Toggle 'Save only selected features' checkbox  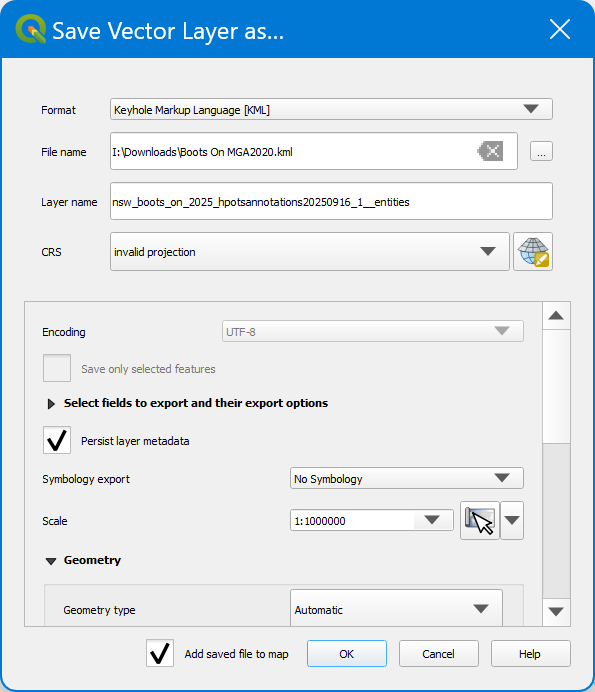[57, 368]
